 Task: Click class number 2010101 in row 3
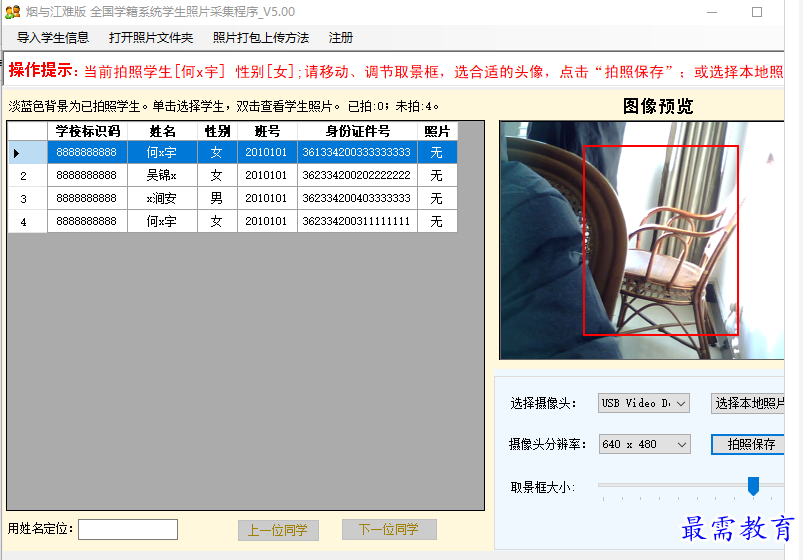(267, 198)
